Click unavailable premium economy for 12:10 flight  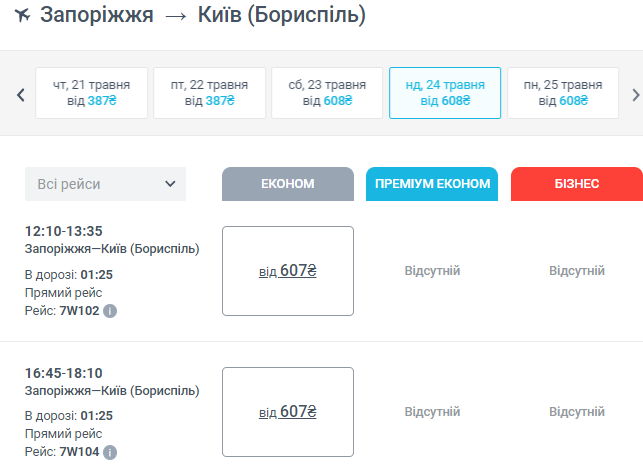(432, 270)
